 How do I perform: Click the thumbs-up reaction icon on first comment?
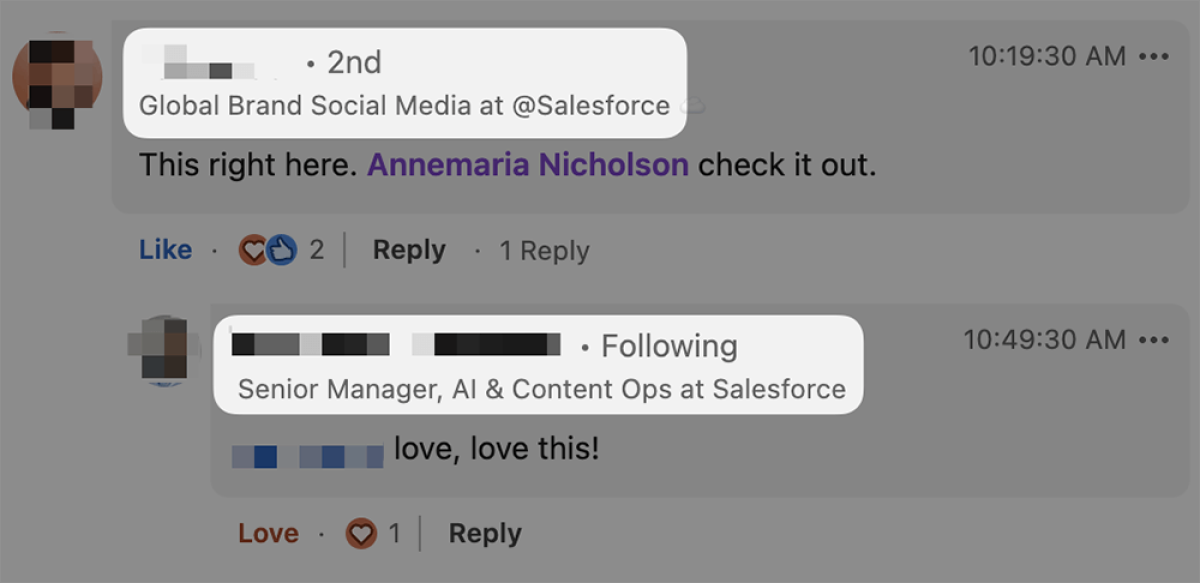pos(283,250)
